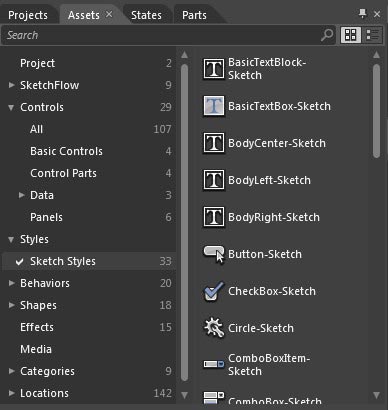Pick the Circle-Sketch asset icon
Viewport: 388px width, 410px height.
[213, 328]
